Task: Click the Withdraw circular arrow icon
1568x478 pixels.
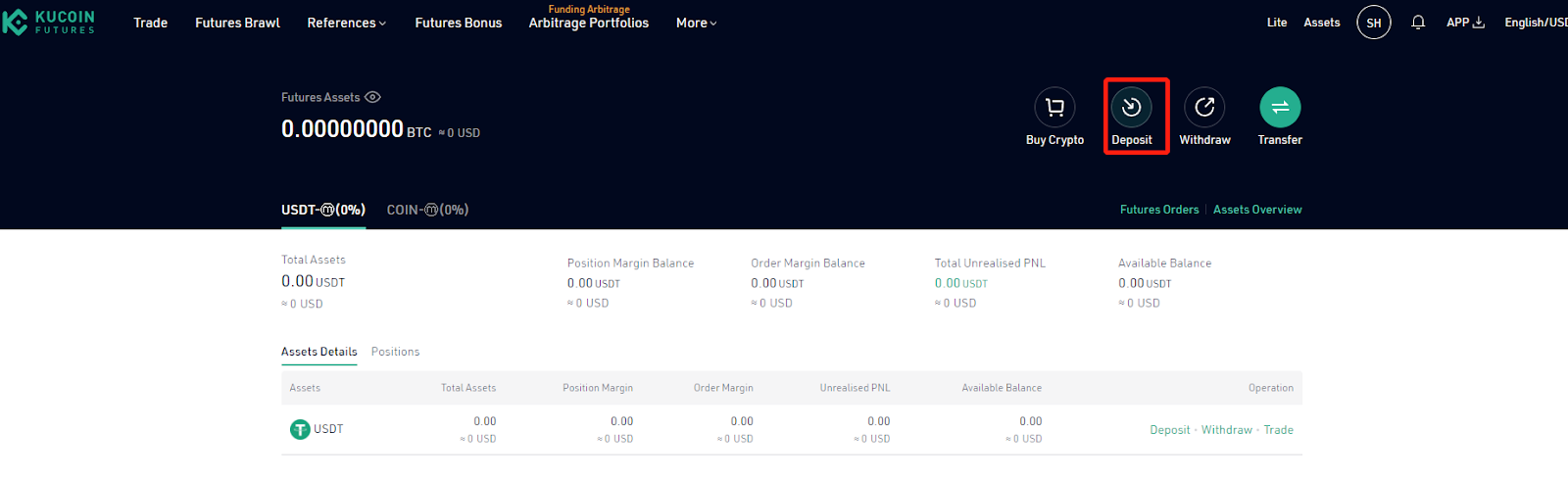Action: (1204, 108)
